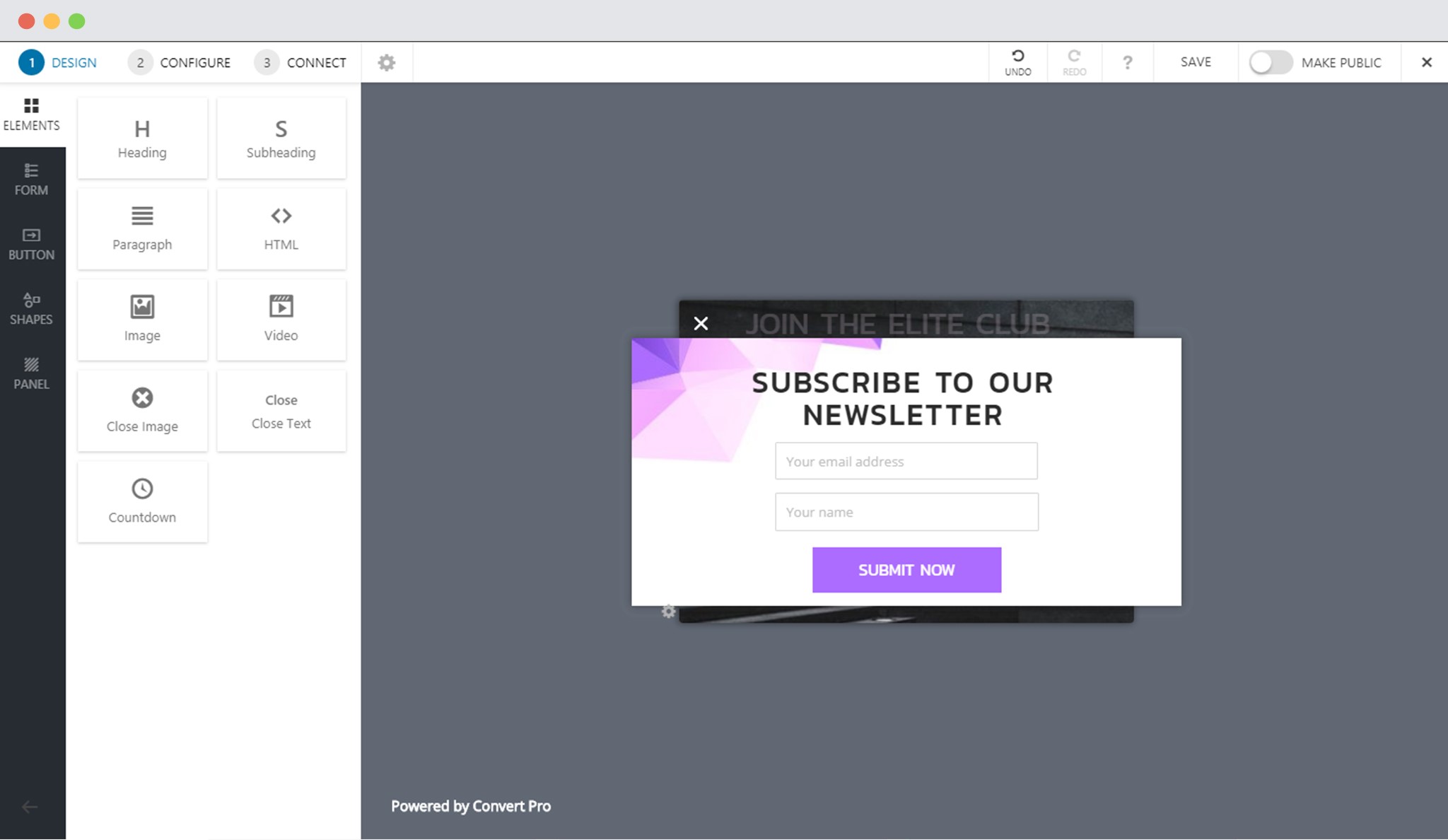Expand the SHAPES panel section

click(x=30, y=308)
